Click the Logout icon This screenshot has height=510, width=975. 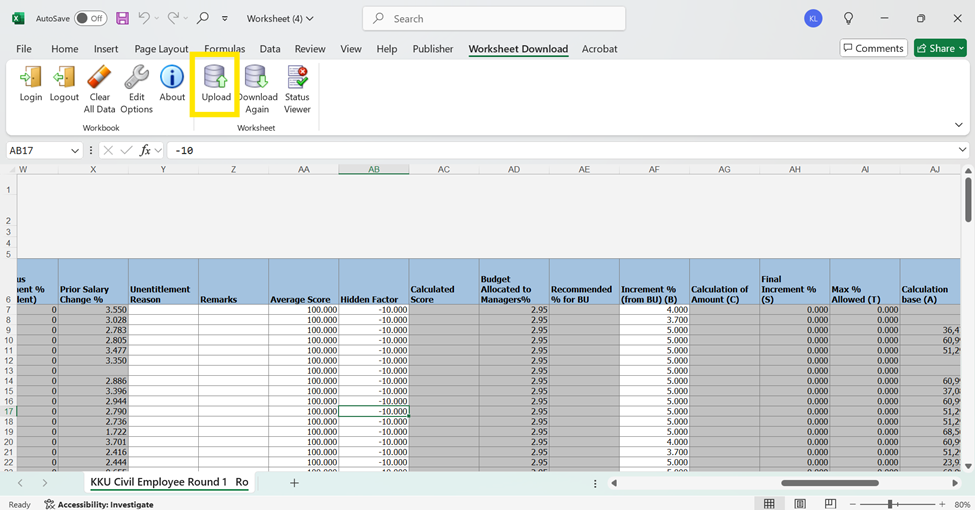[64, 84]
